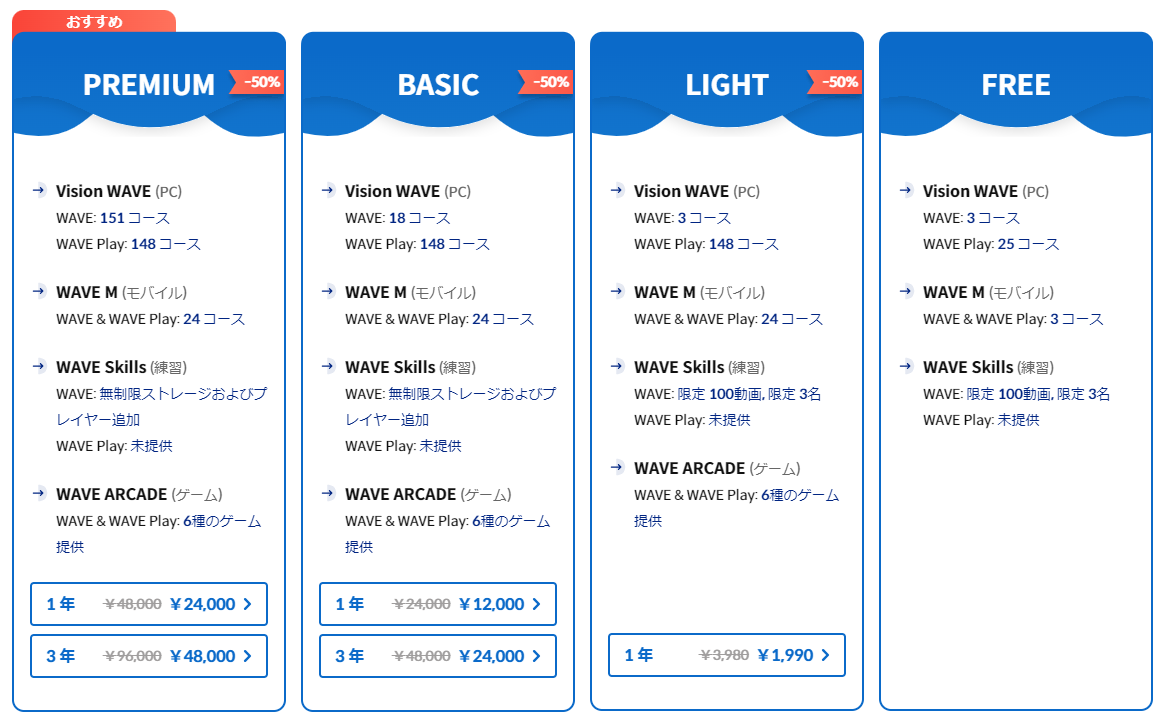Click the arrow icon beside BASIC WAVE M
The image size is (1164, 723).
tap(328, 291)
